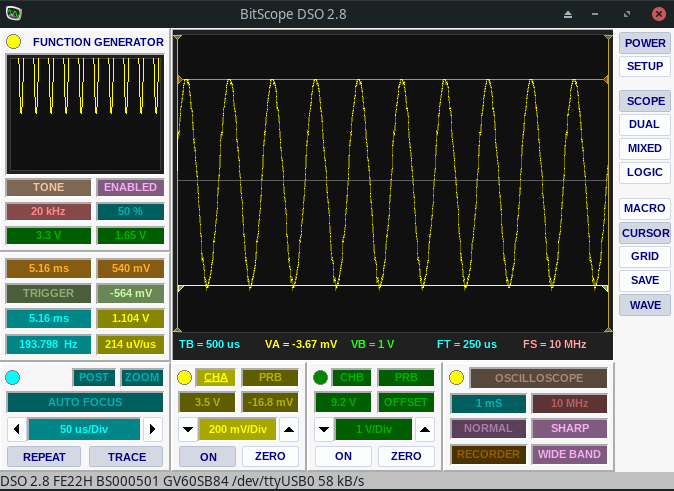This screenshot has width=674, height=491.
Task: Lower CHA volts per division arrow
Action: (x=188, y=429)
